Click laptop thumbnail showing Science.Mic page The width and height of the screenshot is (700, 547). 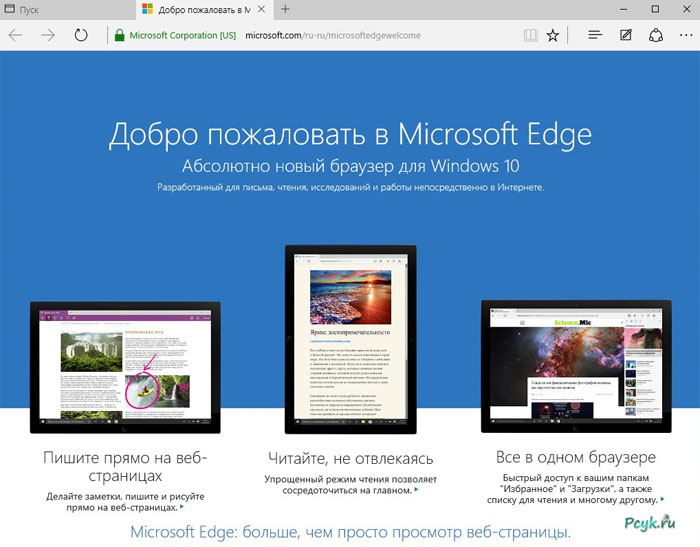(576, 367)
